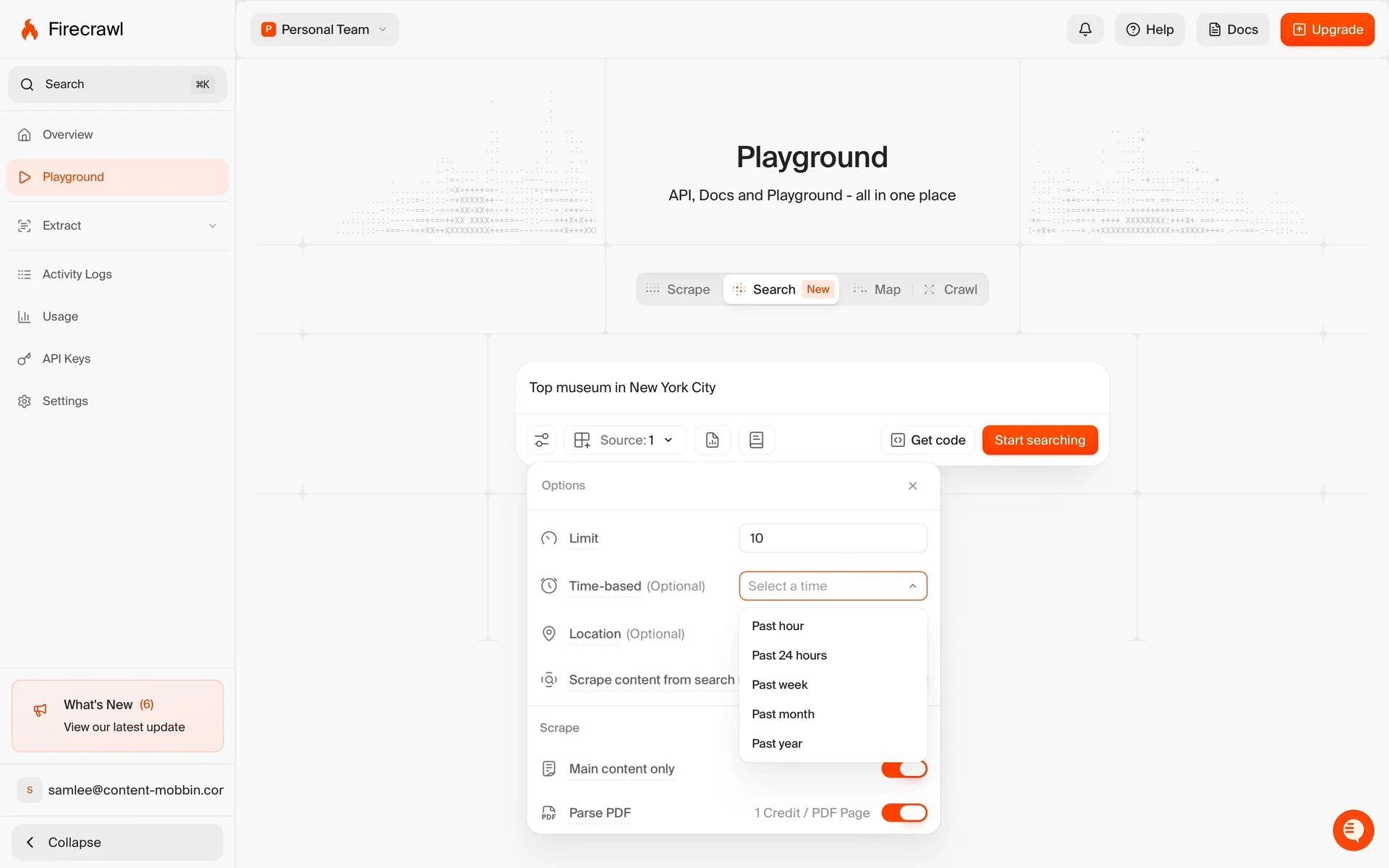Viewport: 1389px width, 868px height.
Task: Disable the Parse PDF toggle
Action: (904, 812)
